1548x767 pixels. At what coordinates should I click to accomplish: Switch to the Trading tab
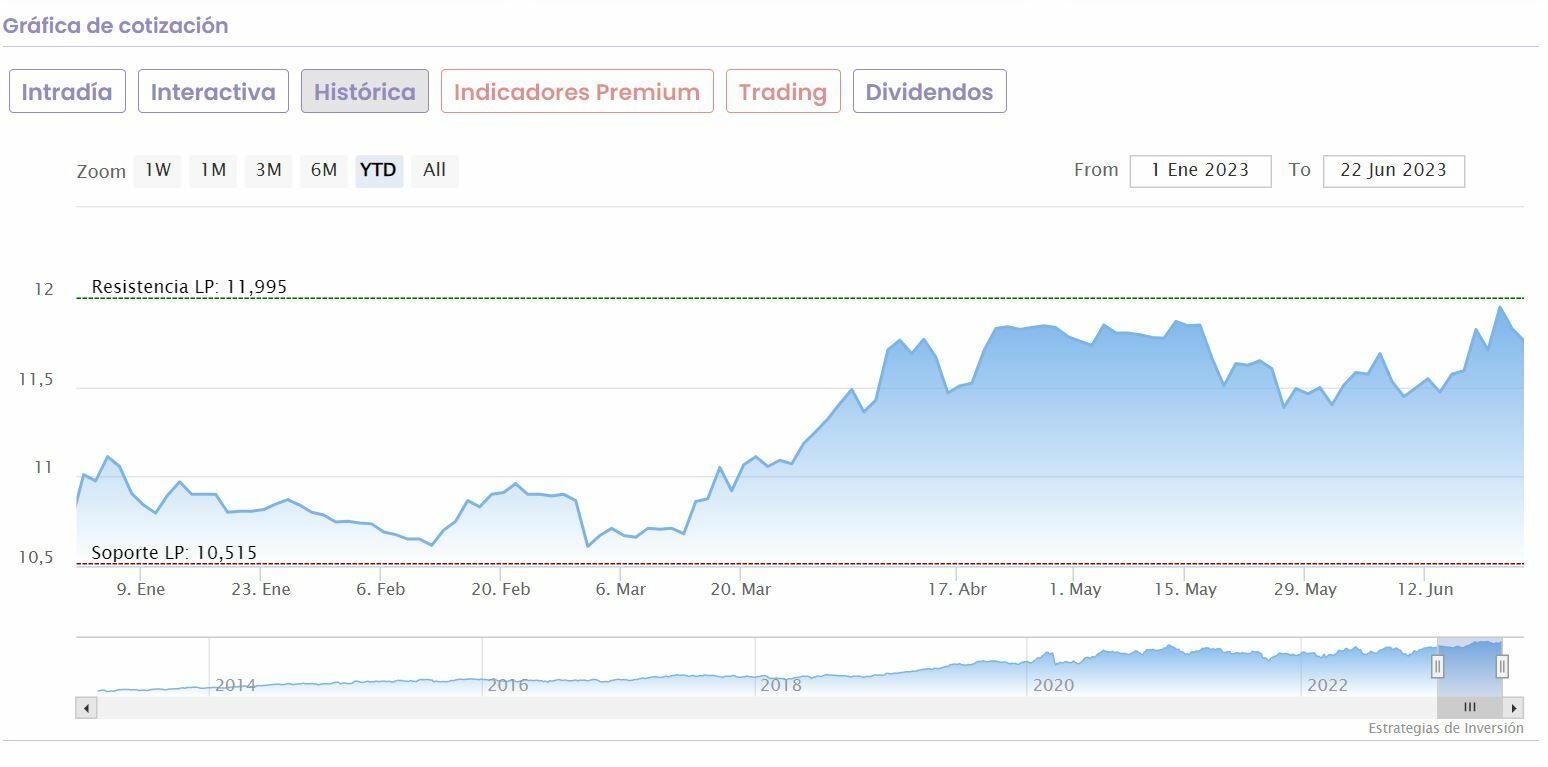pyautogui.click(x=783, y=92)
